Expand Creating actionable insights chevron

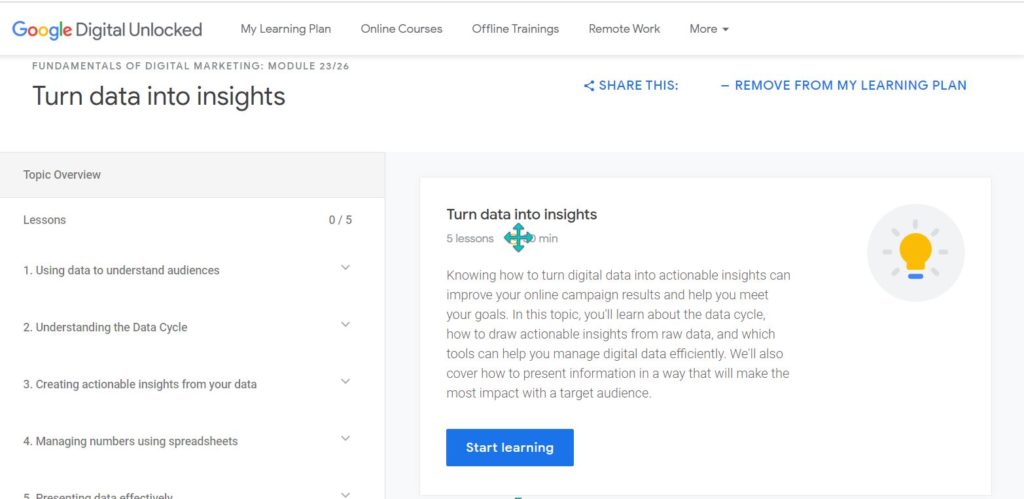(x=345, y=381)
